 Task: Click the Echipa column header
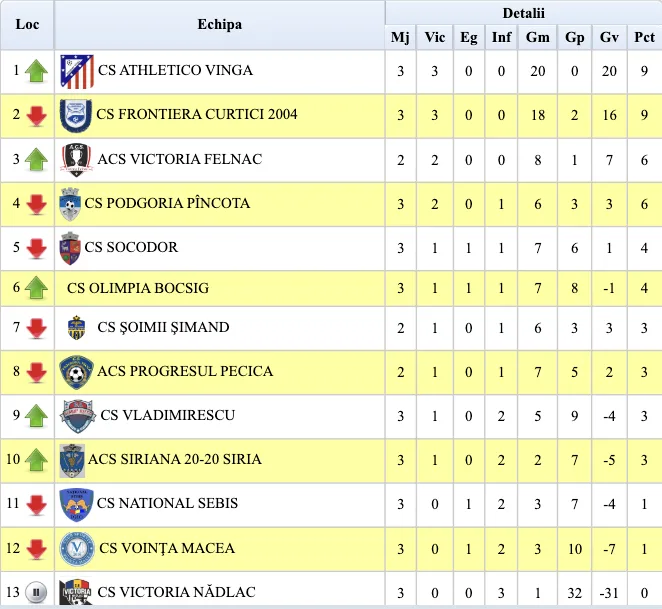point(220,24)
